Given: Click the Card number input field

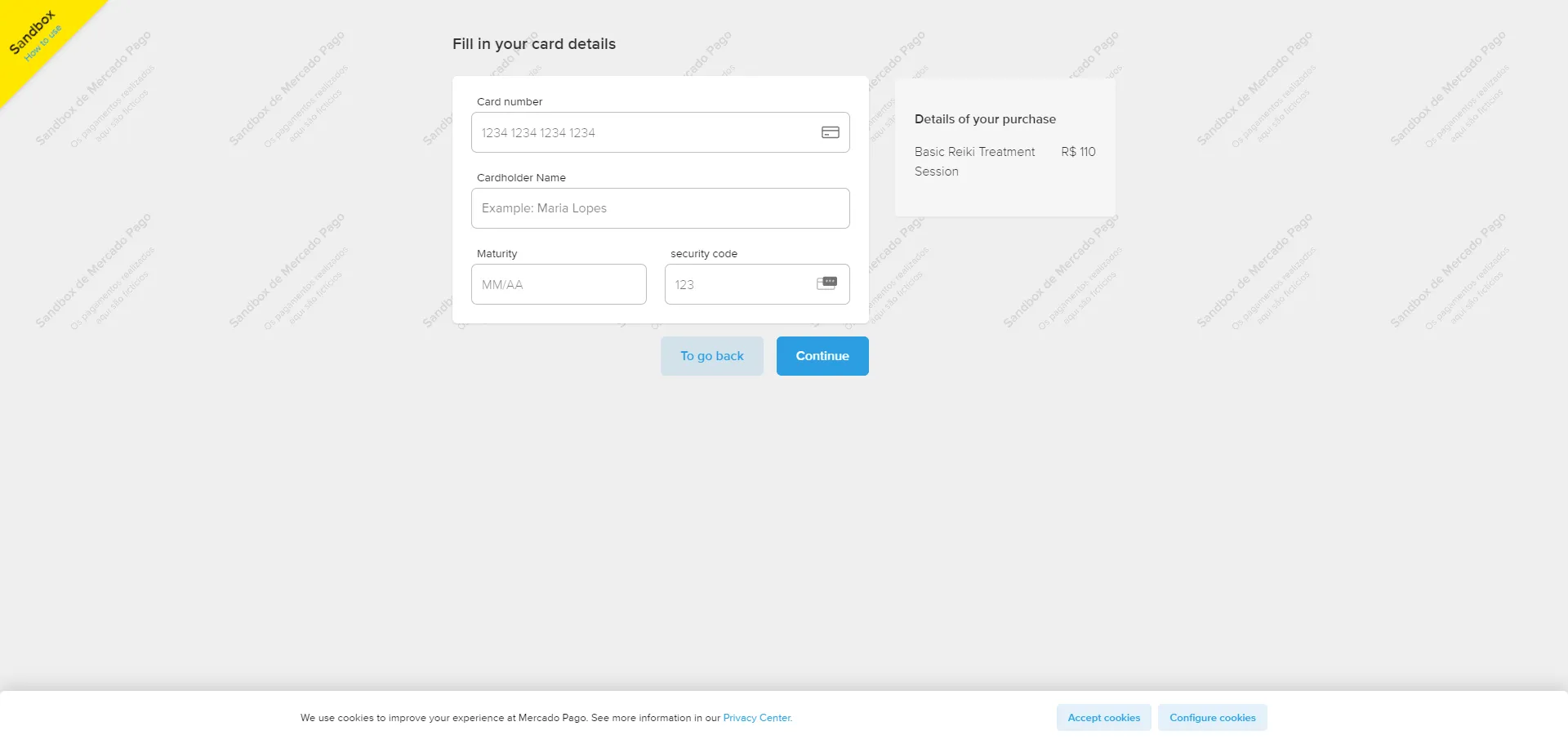Looking at the screenshot, I should 645,132.
